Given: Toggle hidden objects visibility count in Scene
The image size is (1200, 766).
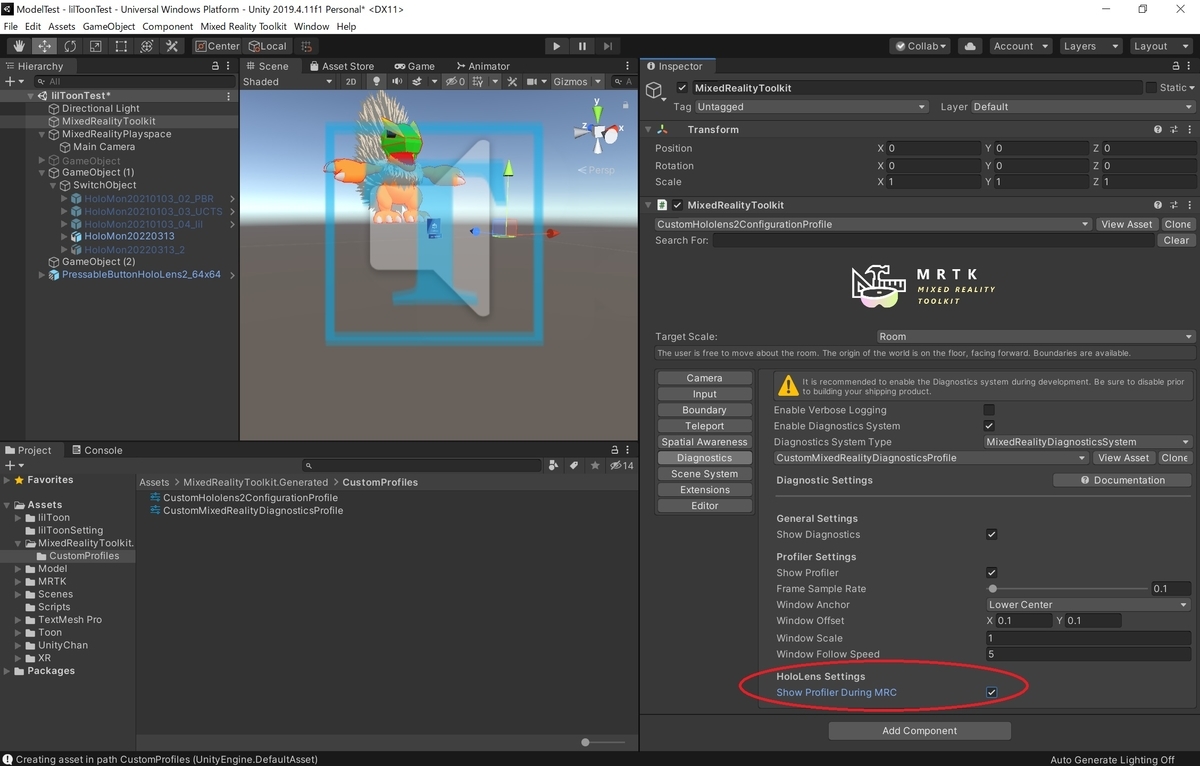Looking at the screenshot, I should [x=455, y=82].
